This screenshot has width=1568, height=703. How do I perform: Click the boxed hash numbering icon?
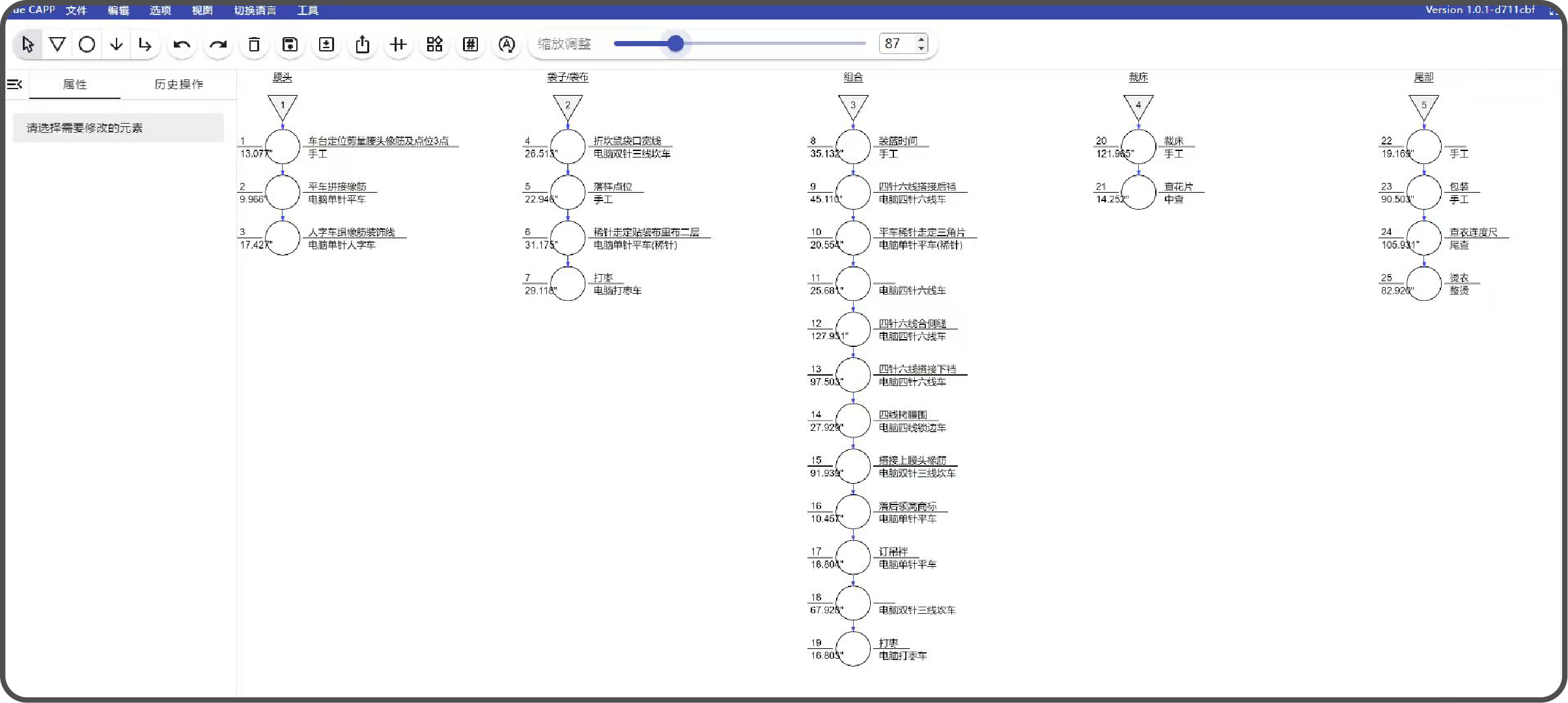click(x=470, y=44)
